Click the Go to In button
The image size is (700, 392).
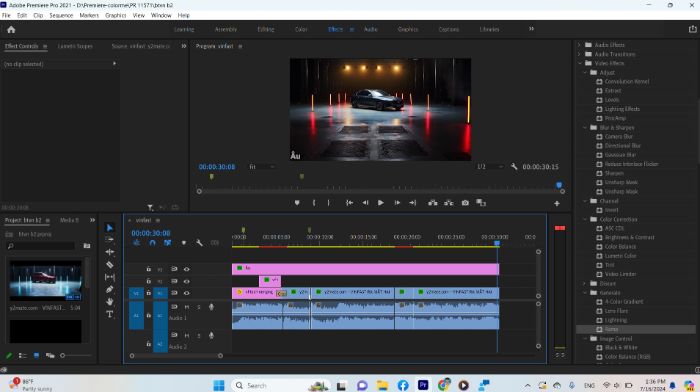coord(349,203)
